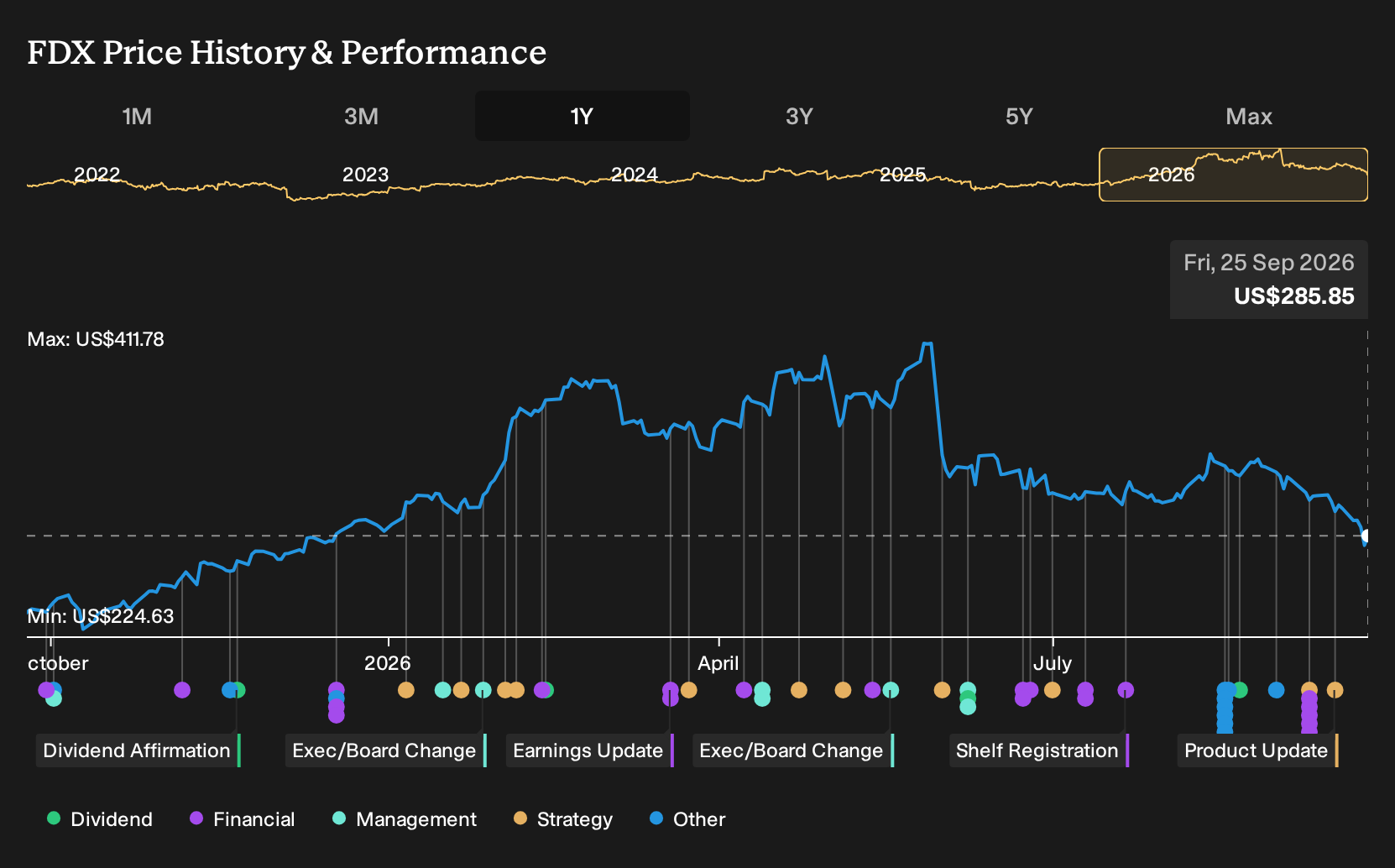Click teal dot linked to second Exec/Board Change label
Viewport: 1395px width, 868px height.
tap(891, 690)
